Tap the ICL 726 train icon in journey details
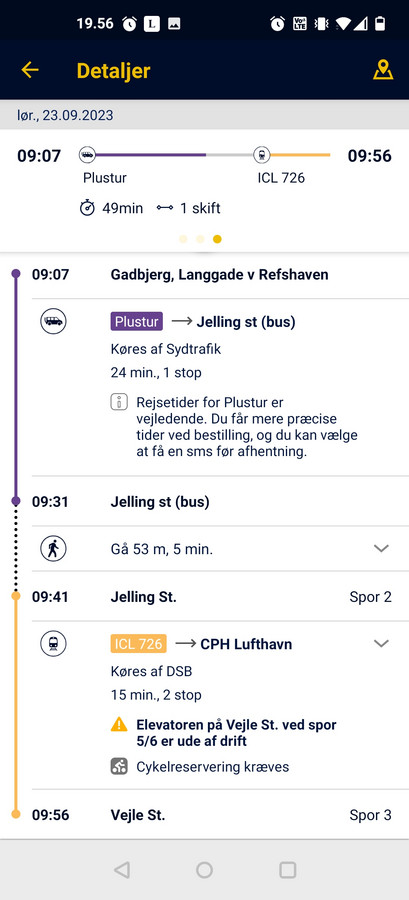 tap(53, 643)
